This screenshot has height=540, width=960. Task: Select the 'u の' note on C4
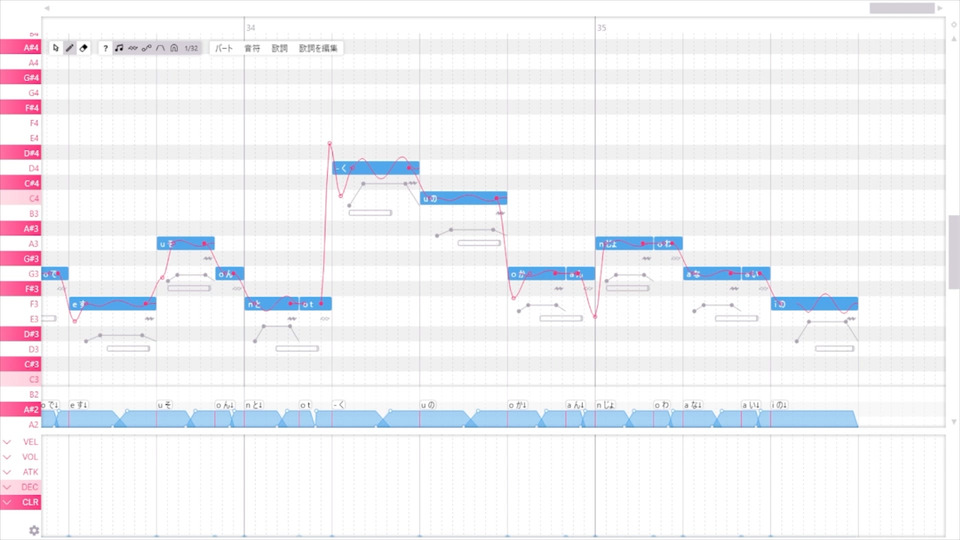click(463, 198)
